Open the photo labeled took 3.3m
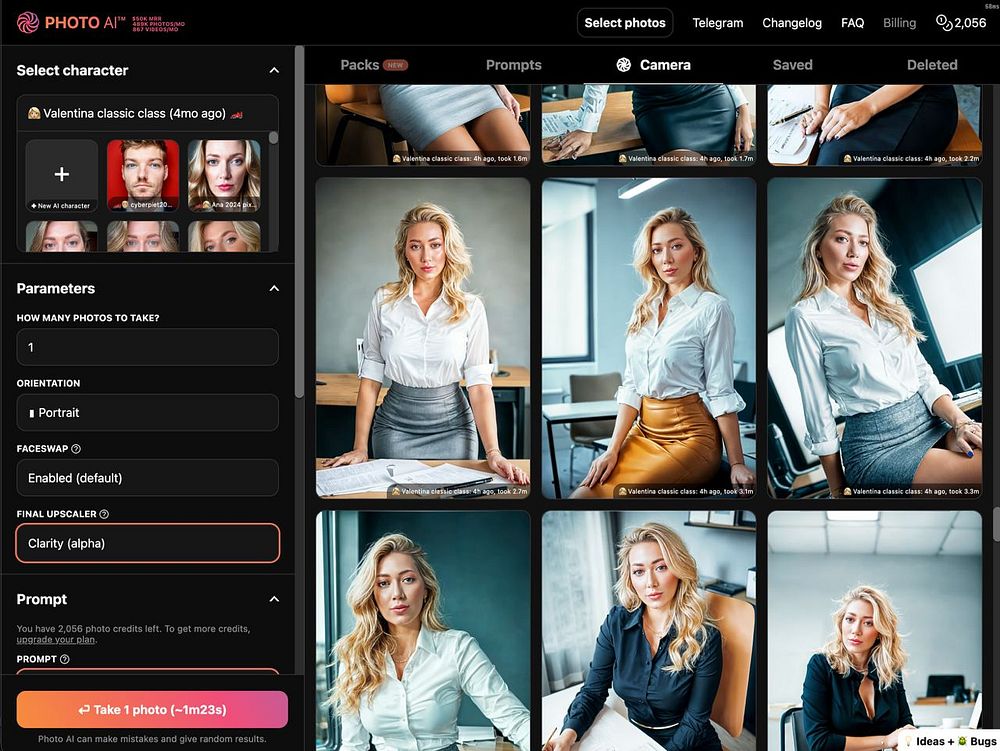1000x751 pixels. pyautogui.click(x=874, y=338)
